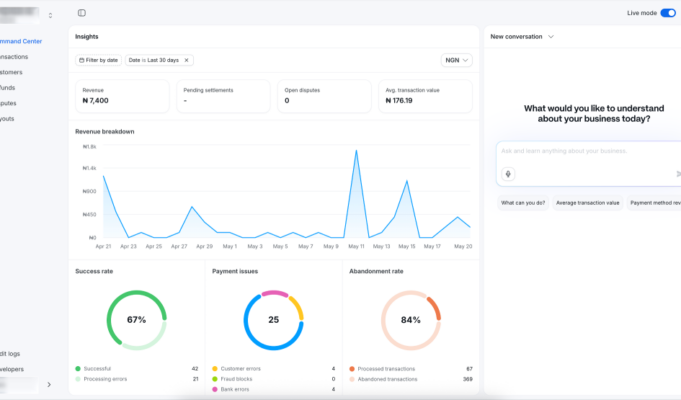Go to Transactions in the sidebar

tap(14, 57)
